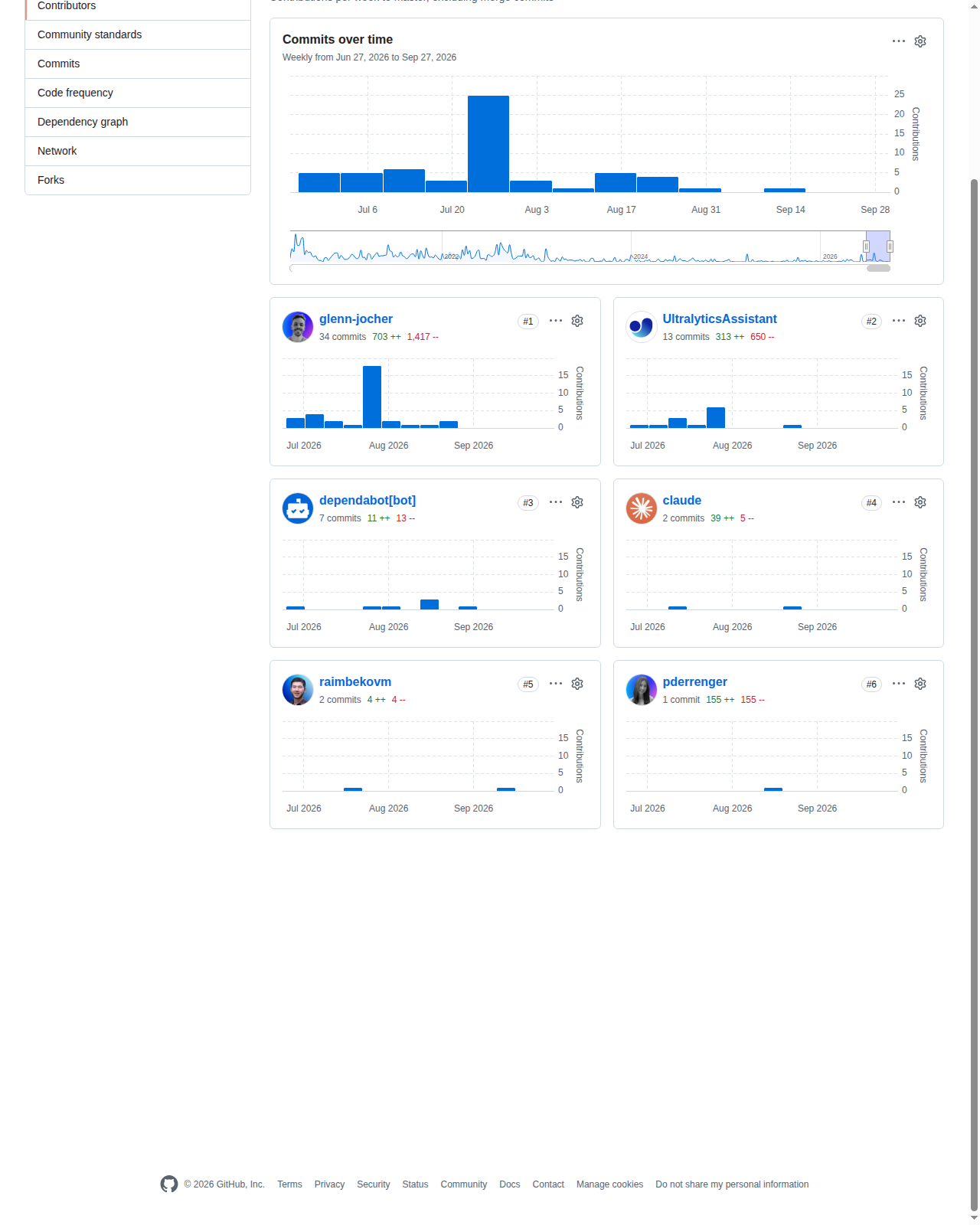Open Manage cookies in the footer
Viewport: 980px width, 1225px height.
pos(609,1184)
